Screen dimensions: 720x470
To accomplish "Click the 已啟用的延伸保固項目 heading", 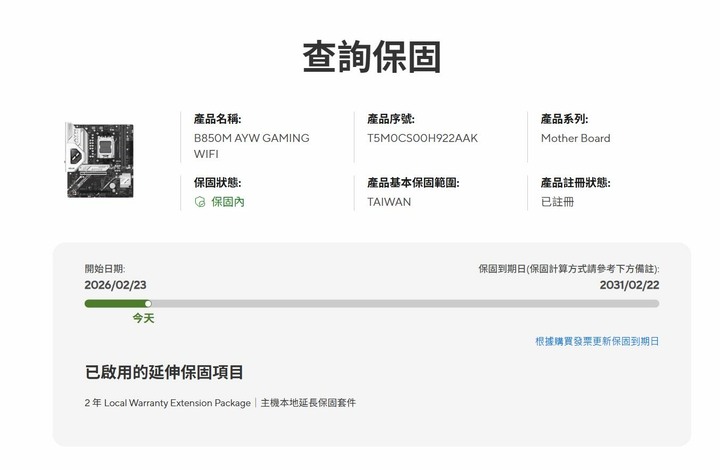I will click(x=164, y=372).
